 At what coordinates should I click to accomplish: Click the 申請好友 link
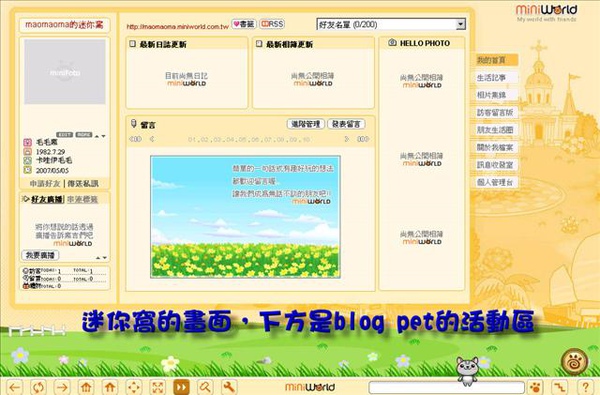coord(45,184)
